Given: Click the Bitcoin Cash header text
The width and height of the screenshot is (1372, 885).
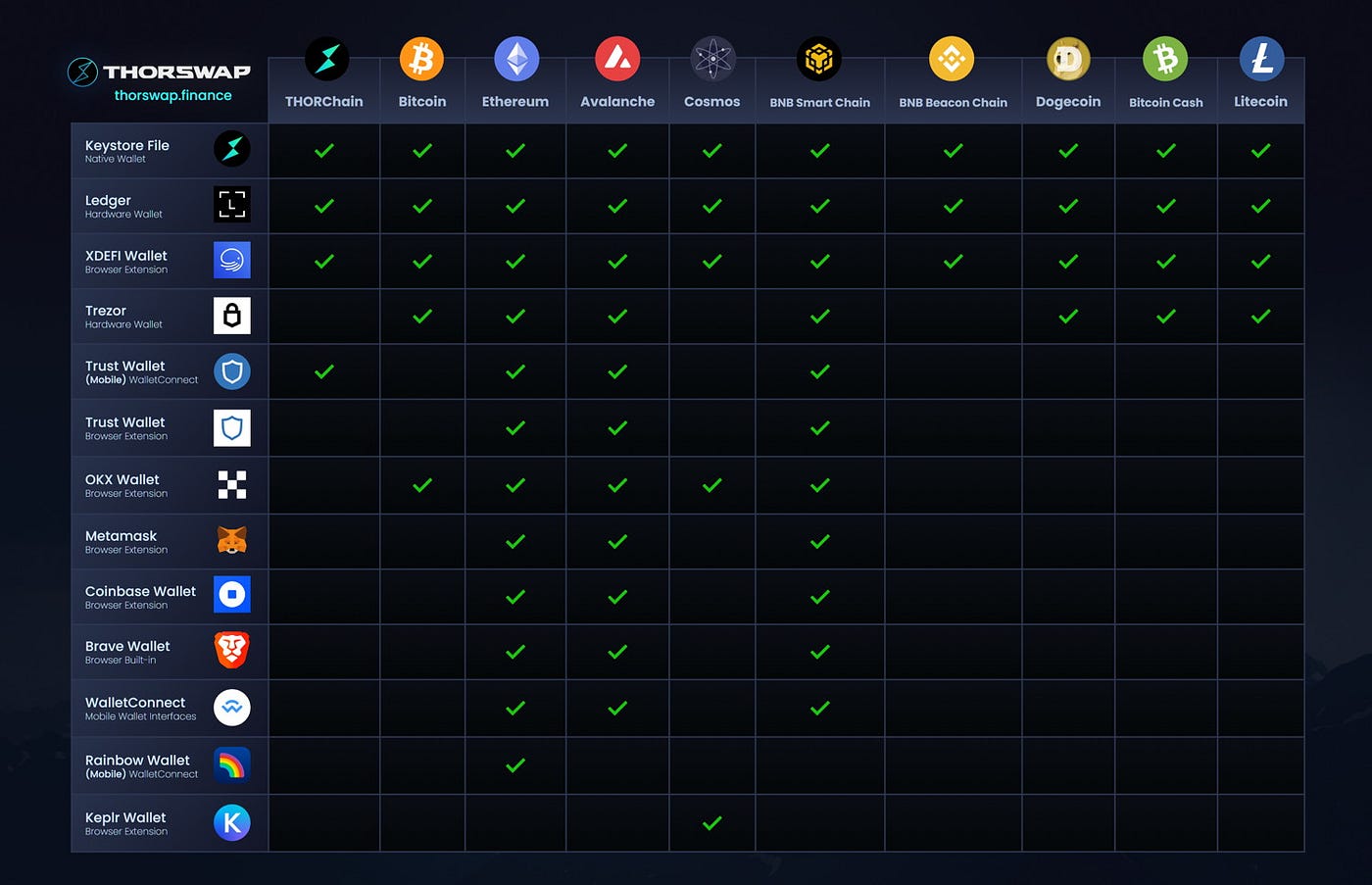Looking at the screenshot, I should tap(1166, 102).
